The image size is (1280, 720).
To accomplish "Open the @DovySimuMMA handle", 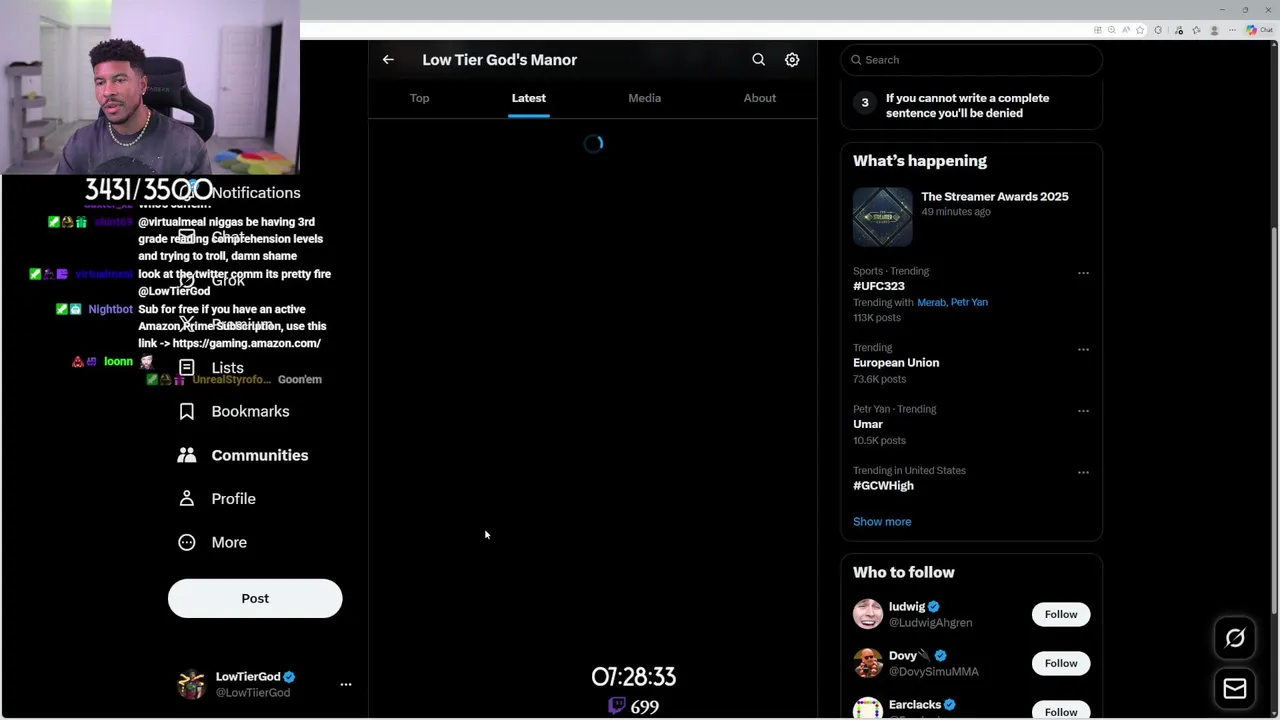I will pos(934,672).
